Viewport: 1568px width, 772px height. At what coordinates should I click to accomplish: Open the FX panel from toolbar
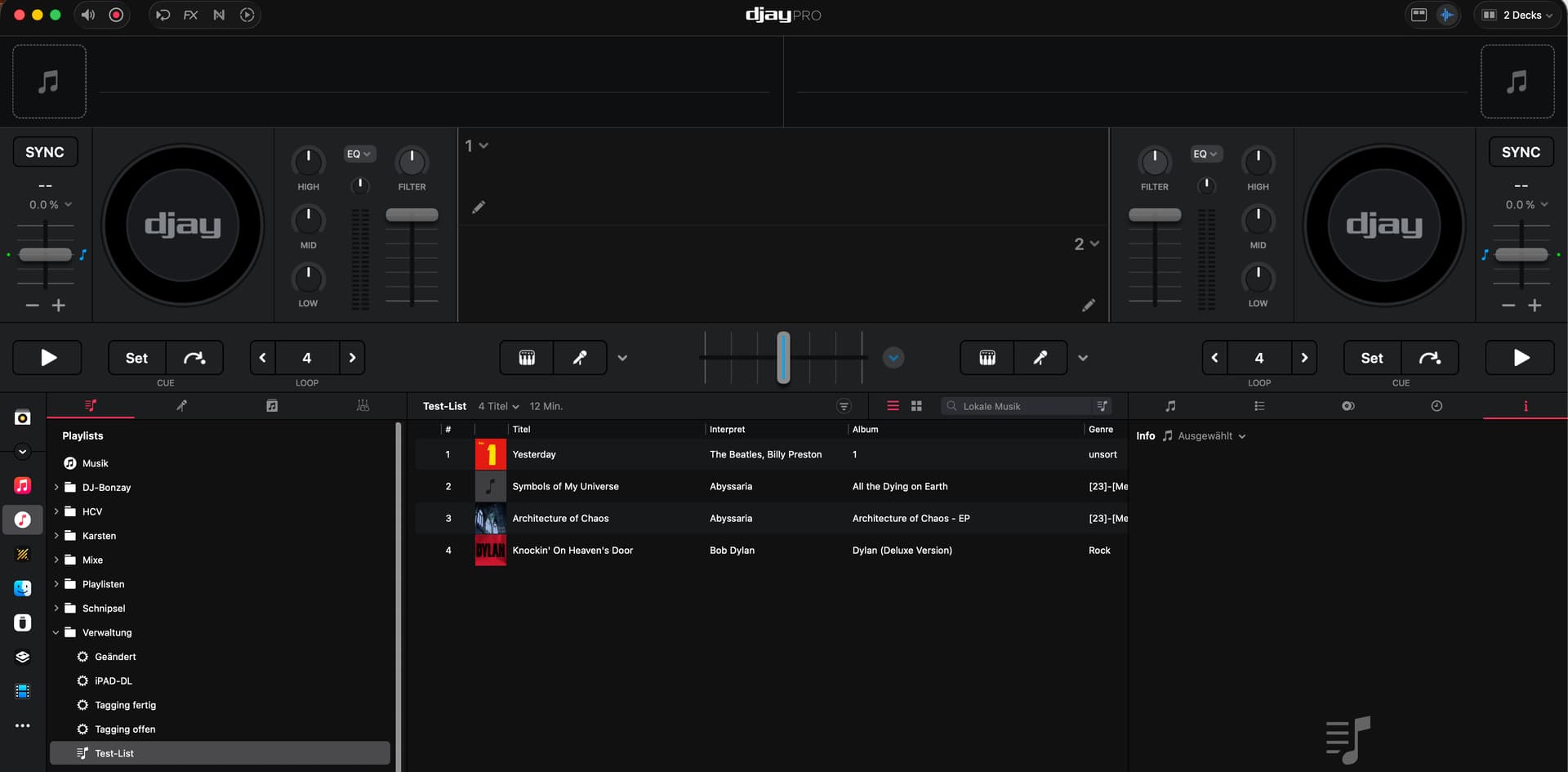(190, 15)
